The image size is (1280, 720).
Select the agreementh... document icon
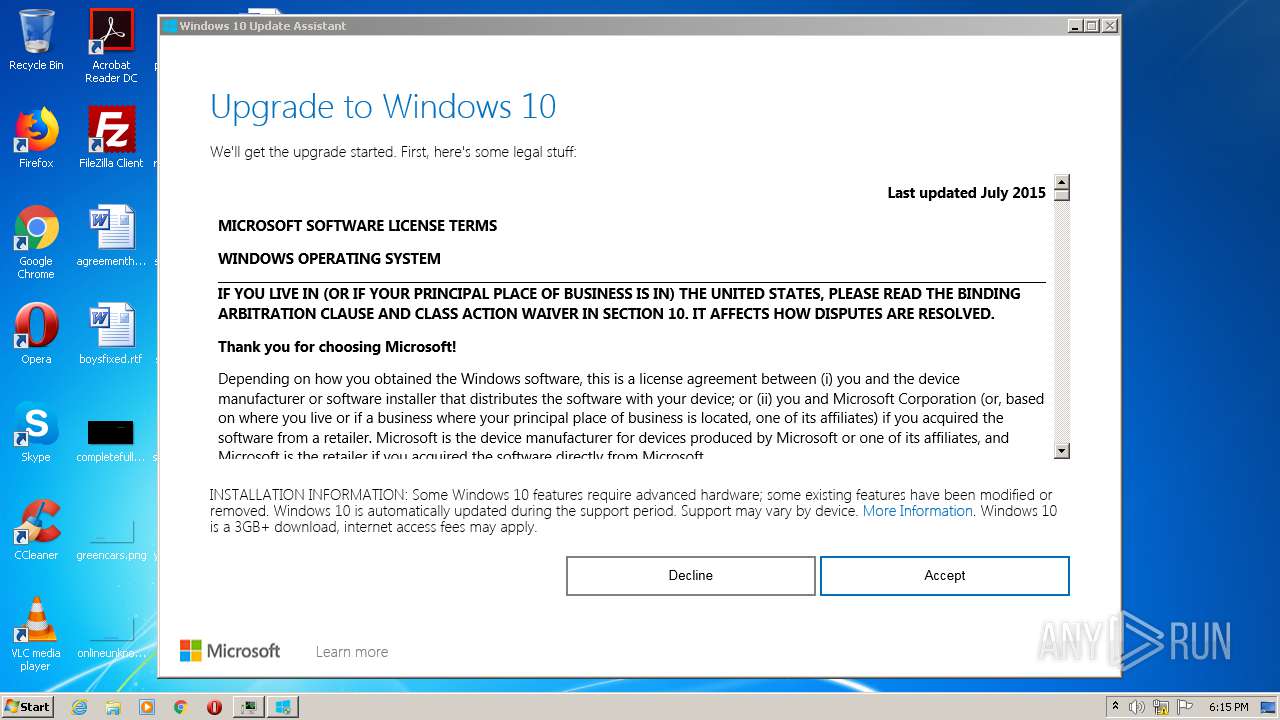pyautogui.click(x=111, y=236)
